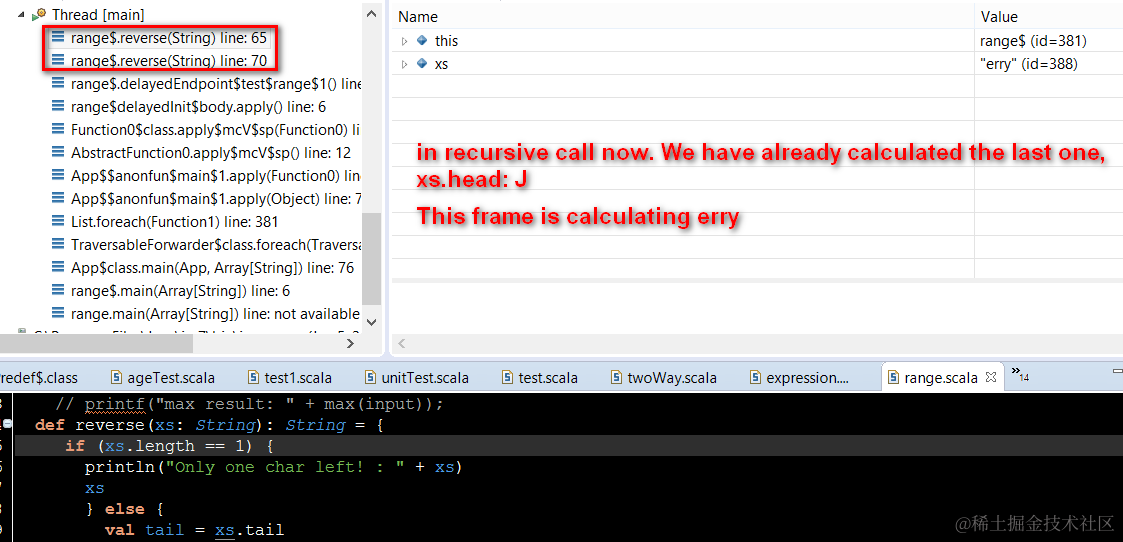Switch to the test.scala editor tab
Viewport: 1123px width, 542px height.
[x=548, y=378]
